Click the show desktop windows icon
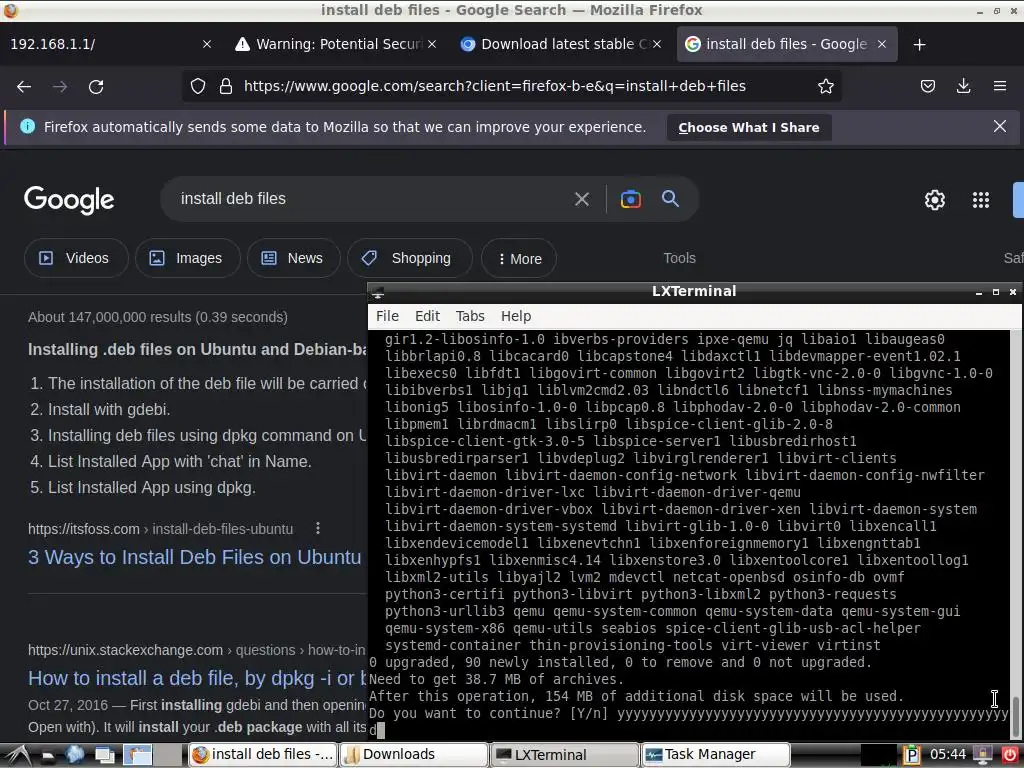This screenshot has width=1024, height=768. [104, 755]
